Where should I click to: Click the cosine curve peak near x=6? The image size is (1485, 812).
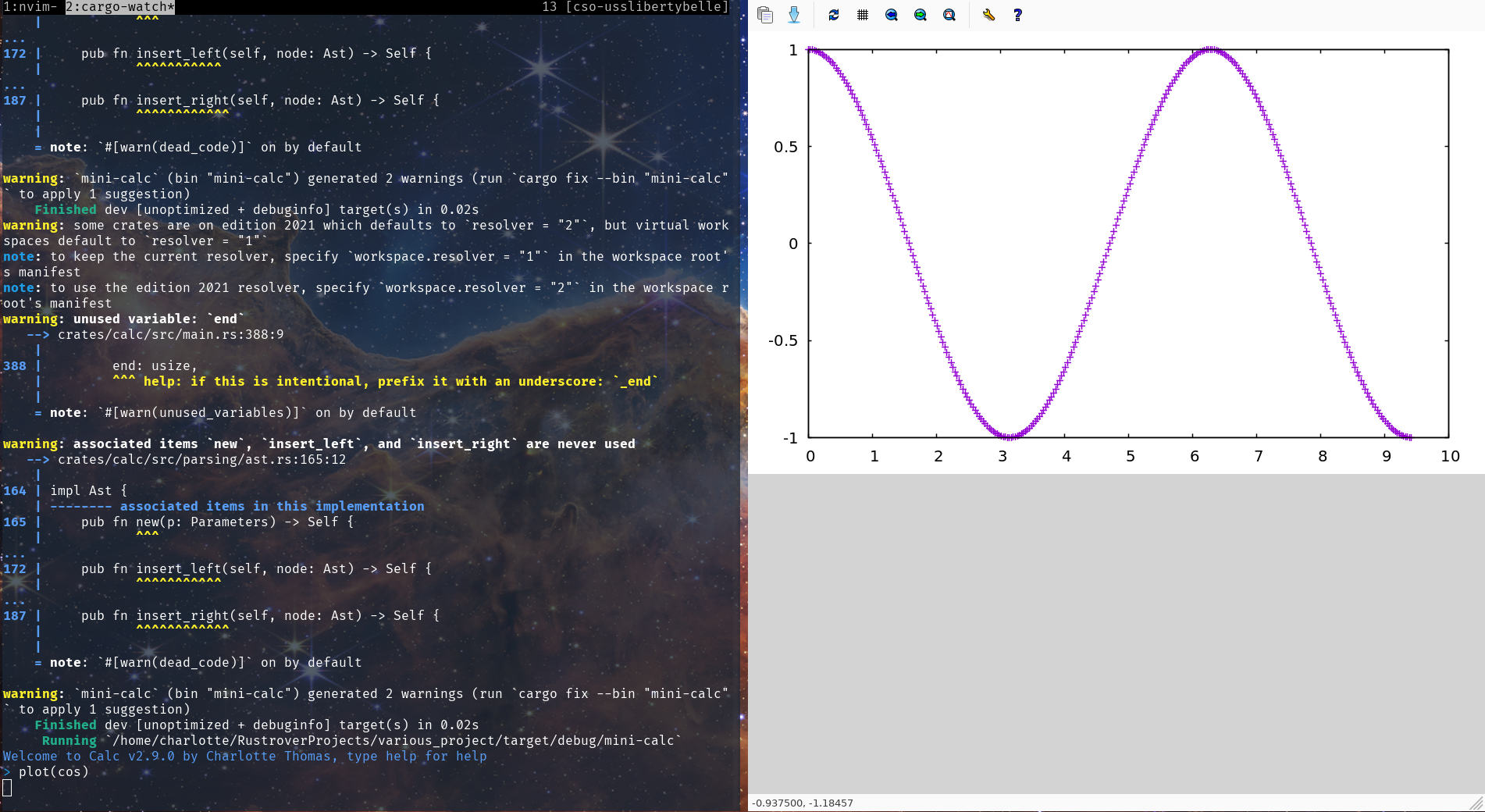click(1210, 50)
